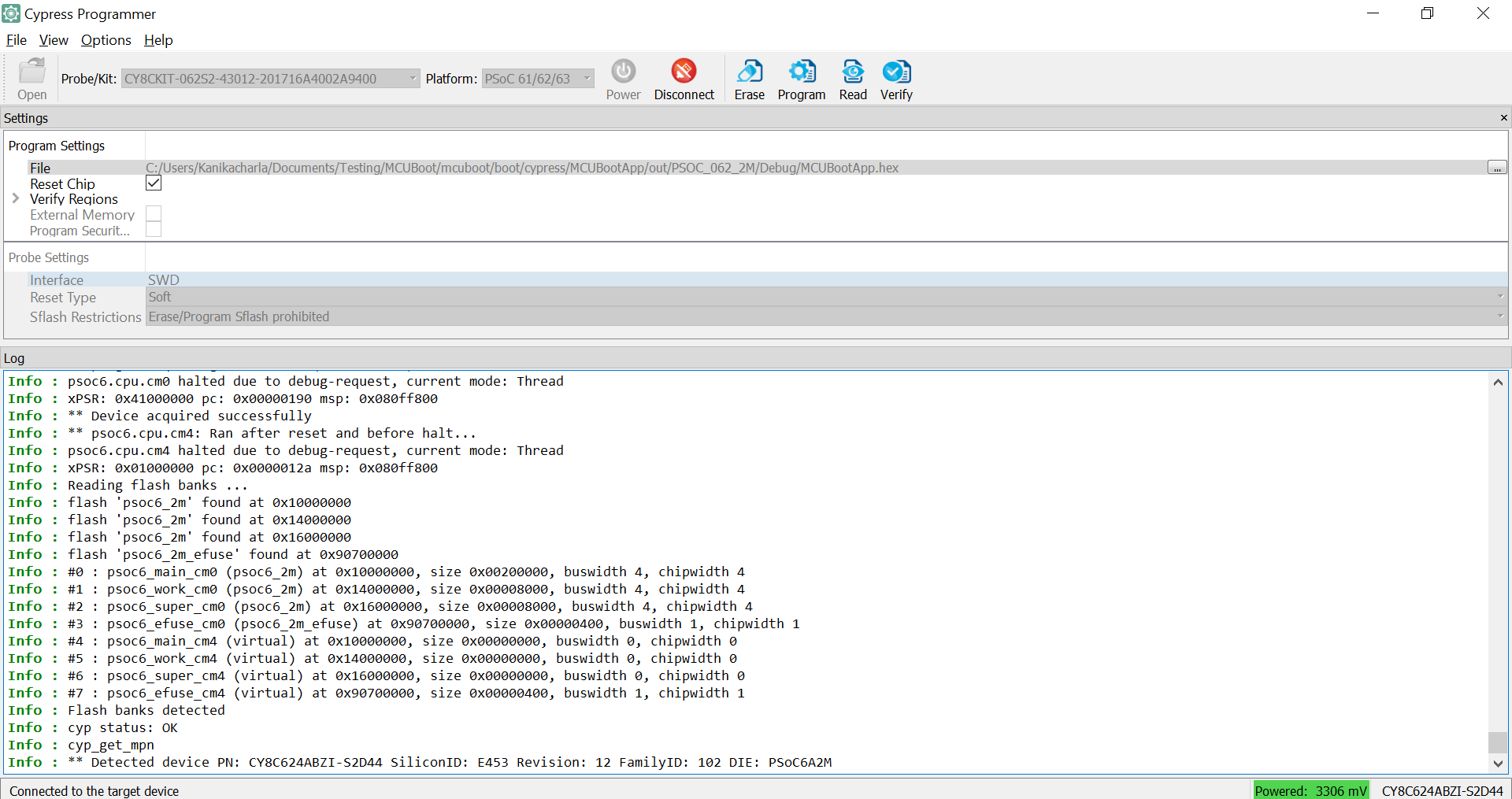
Task: Click the Reset Type label
Action: pos(63,298)
